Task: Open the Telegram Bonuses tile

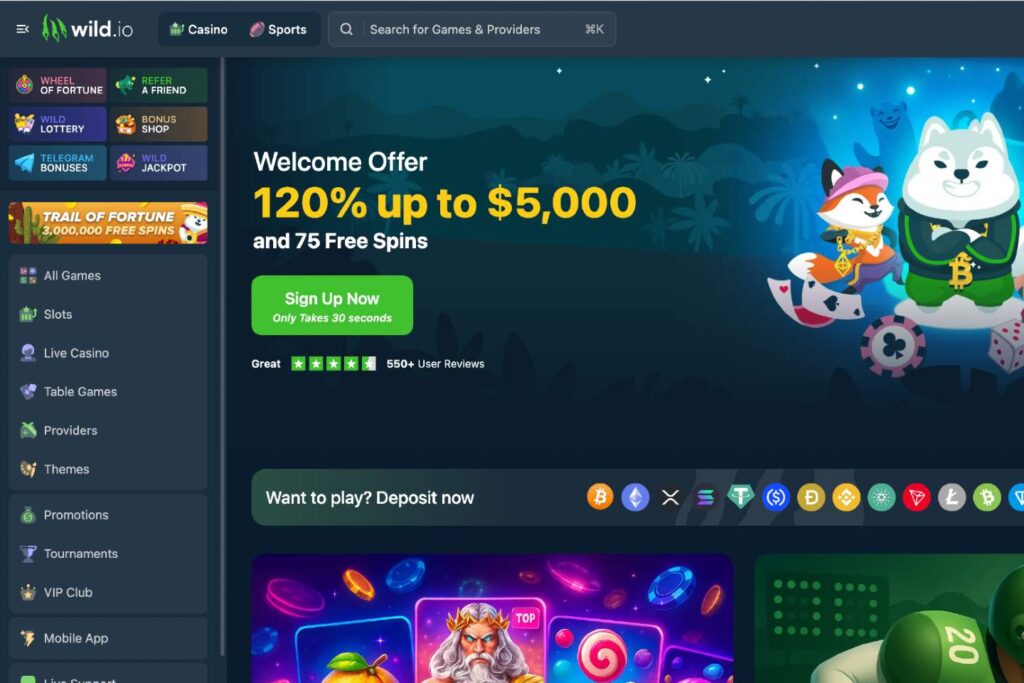Action: [58, 163]
